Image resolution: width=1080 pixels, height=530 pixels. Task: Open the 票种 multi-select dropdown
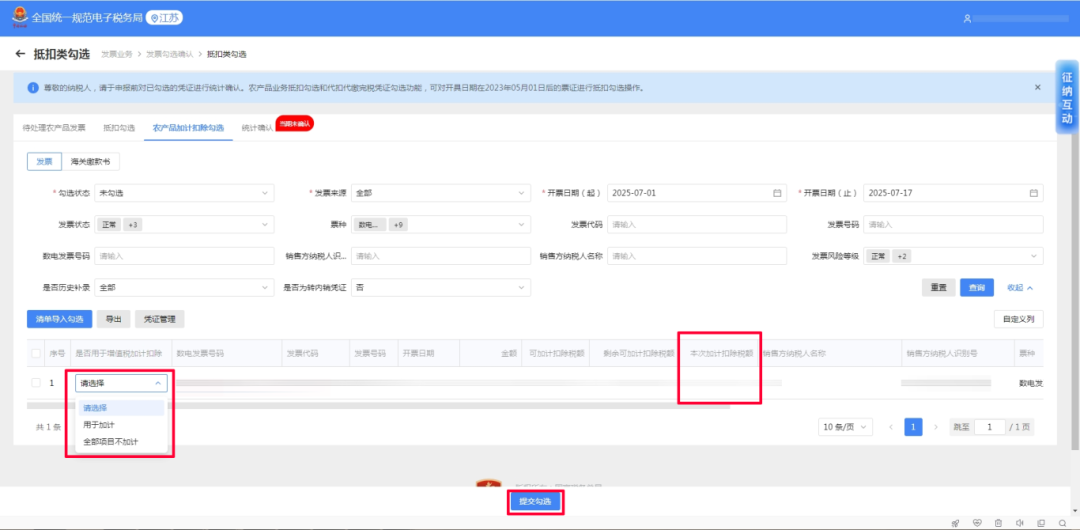coord(441,225)
